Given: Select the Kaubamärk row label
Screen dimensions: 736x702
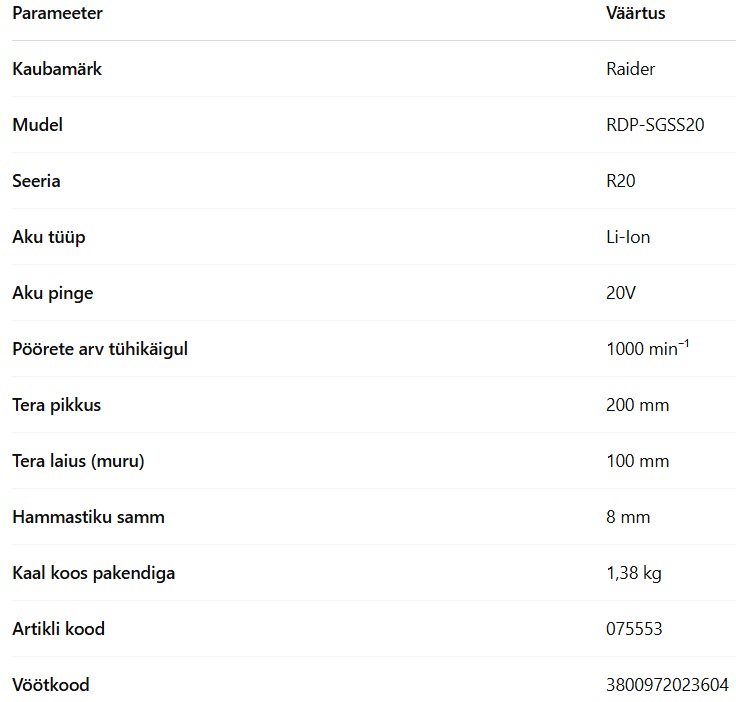Looking at the screenshot, I should 57,69.
